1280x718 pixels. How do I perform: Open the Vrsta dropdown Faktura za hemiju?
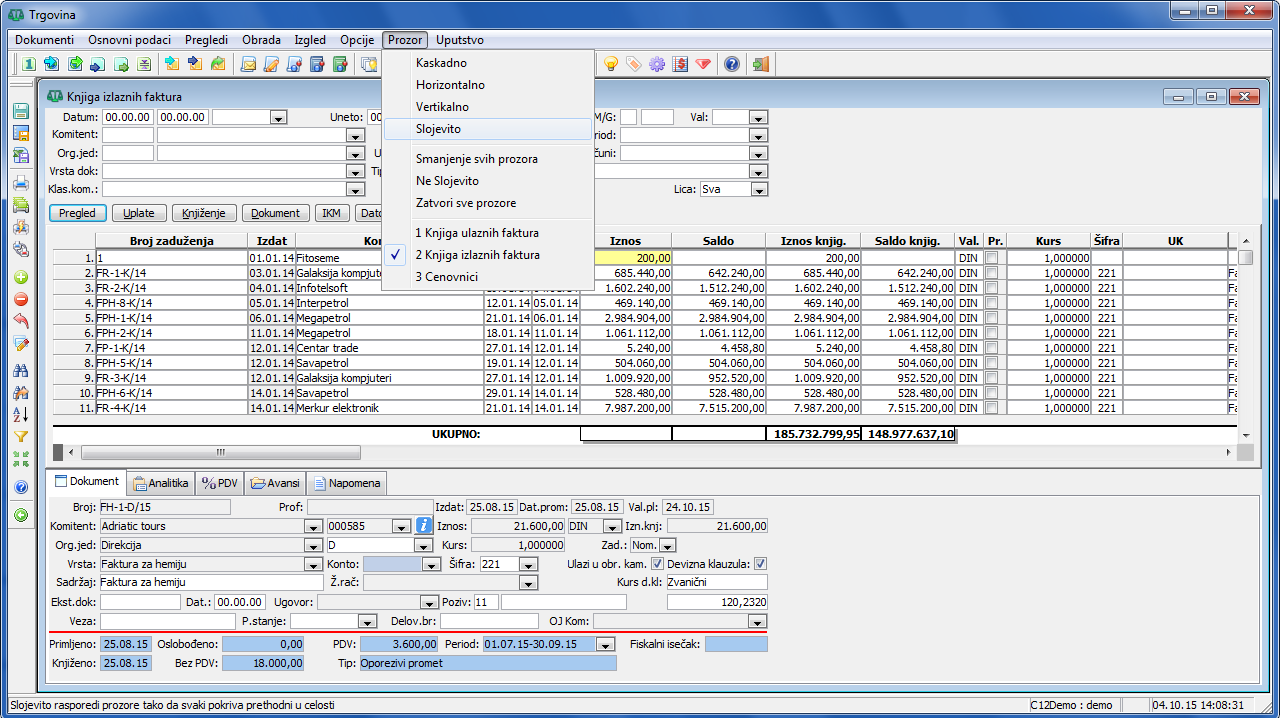click(x=313, y=564)
